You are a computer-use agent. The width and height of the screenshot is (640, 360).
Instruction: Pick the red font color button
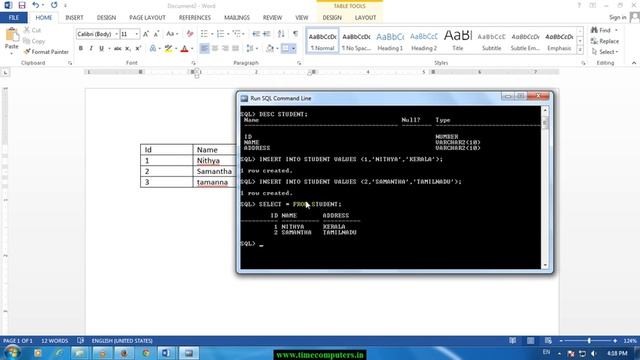pyautogui.click(x=184, y=49)
